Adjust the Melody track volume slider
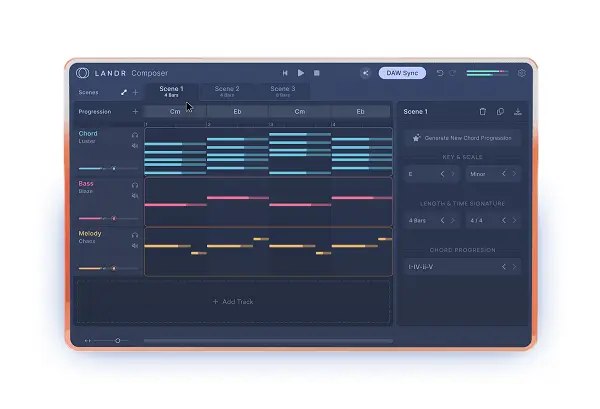This screenshot has height=409, width=600. point(108,268)
